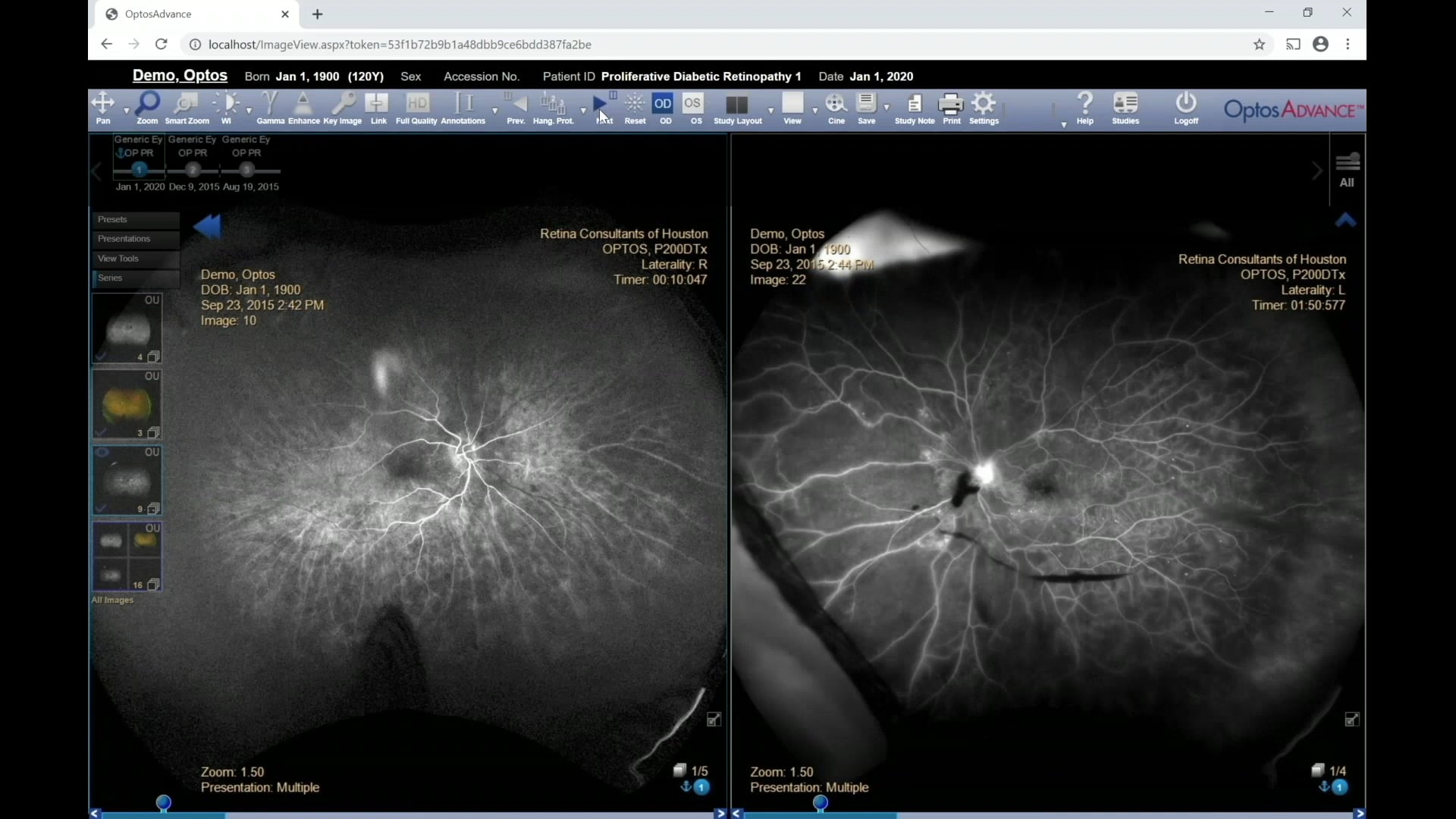Click the left viewport image slider handle

[163, 802]
